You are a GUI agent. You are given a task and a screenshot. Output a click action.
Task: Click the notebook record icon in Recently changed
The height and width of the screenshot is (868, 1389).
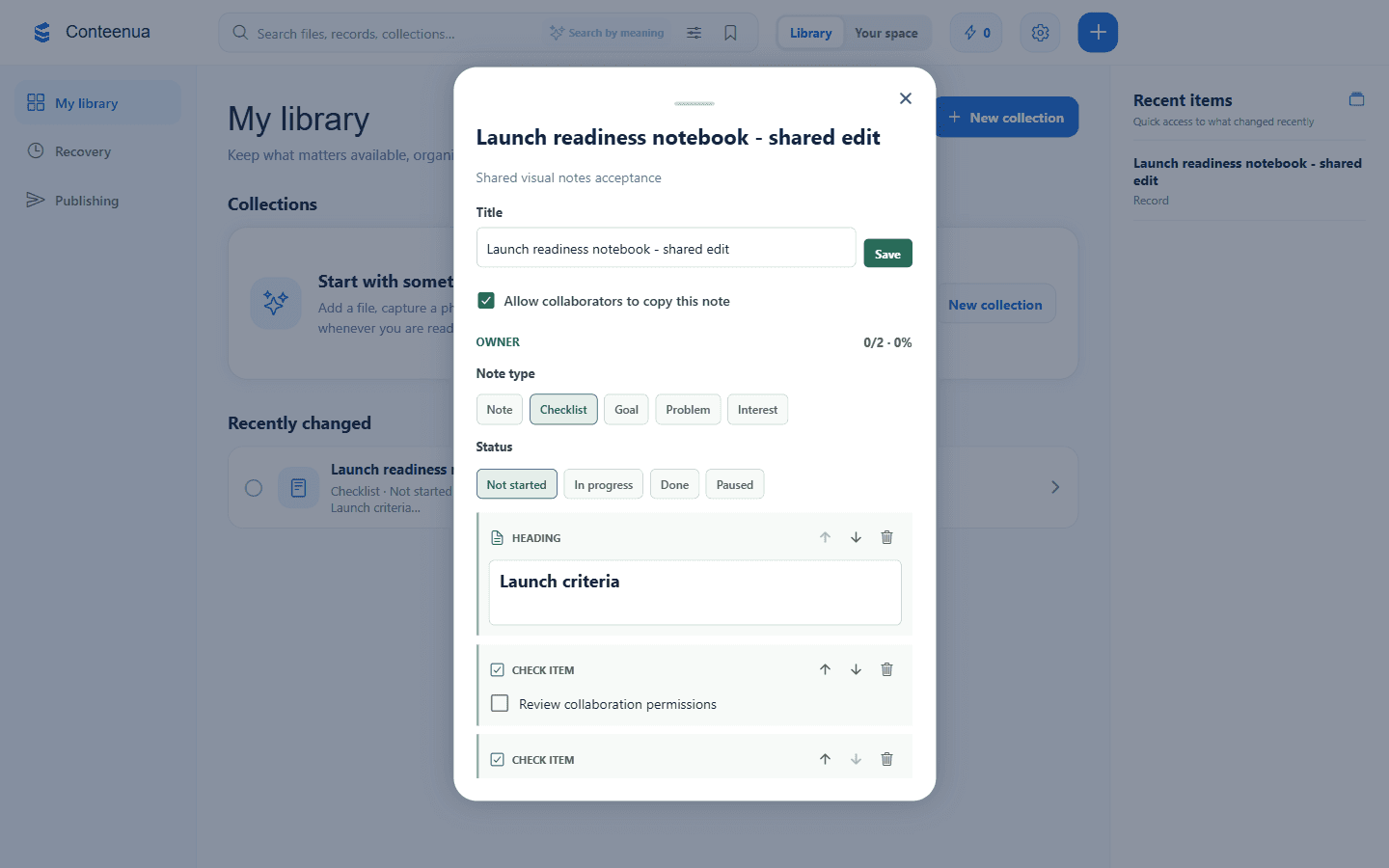point(299,488)
